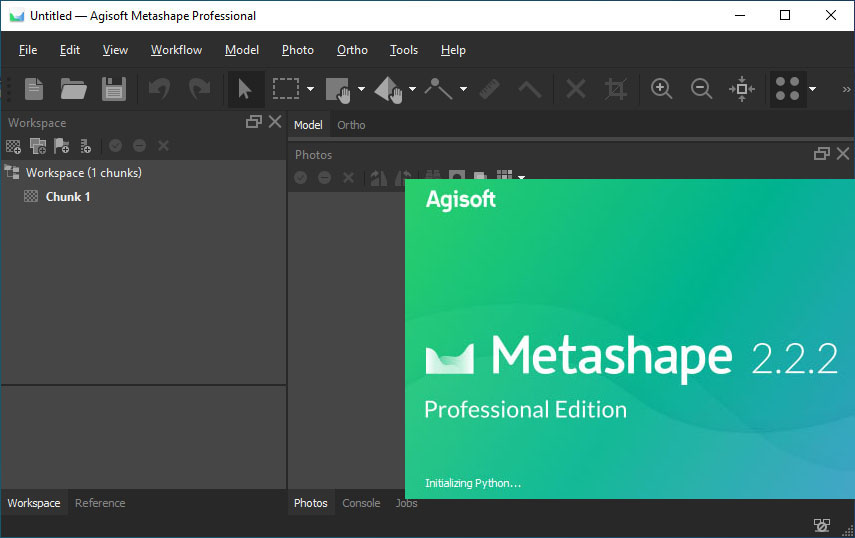Viewport: 855px width, 538px height.
Task: Click the Add Photos icon in Workspace
Action: (x=38, y=146)
